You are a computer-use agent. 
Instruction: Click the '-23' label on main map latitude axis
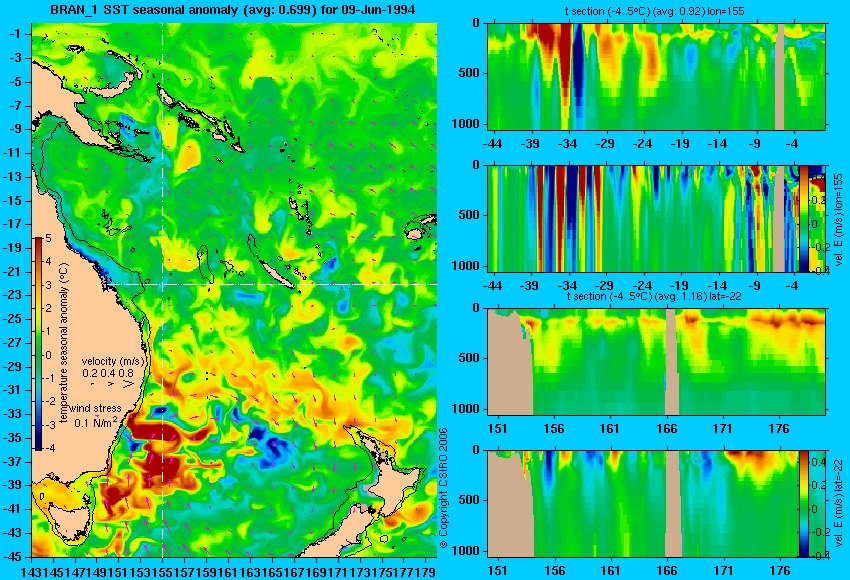pos(13,295)
